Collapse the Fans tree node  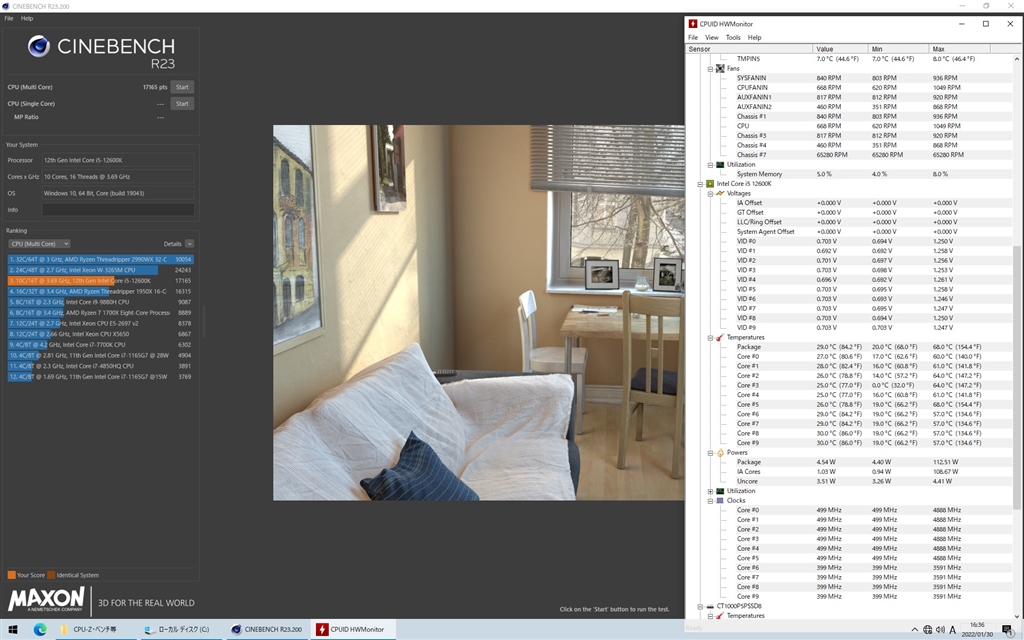point(711,69)
